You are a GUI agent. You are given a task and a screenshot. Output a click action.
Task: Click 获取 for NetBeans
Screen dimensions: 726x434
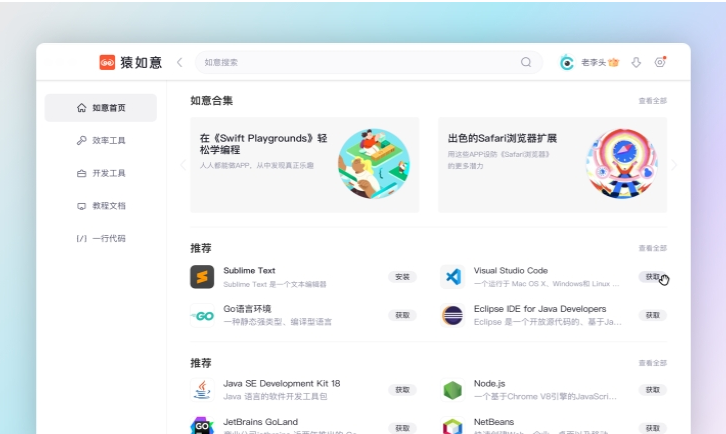coord(652,428)
